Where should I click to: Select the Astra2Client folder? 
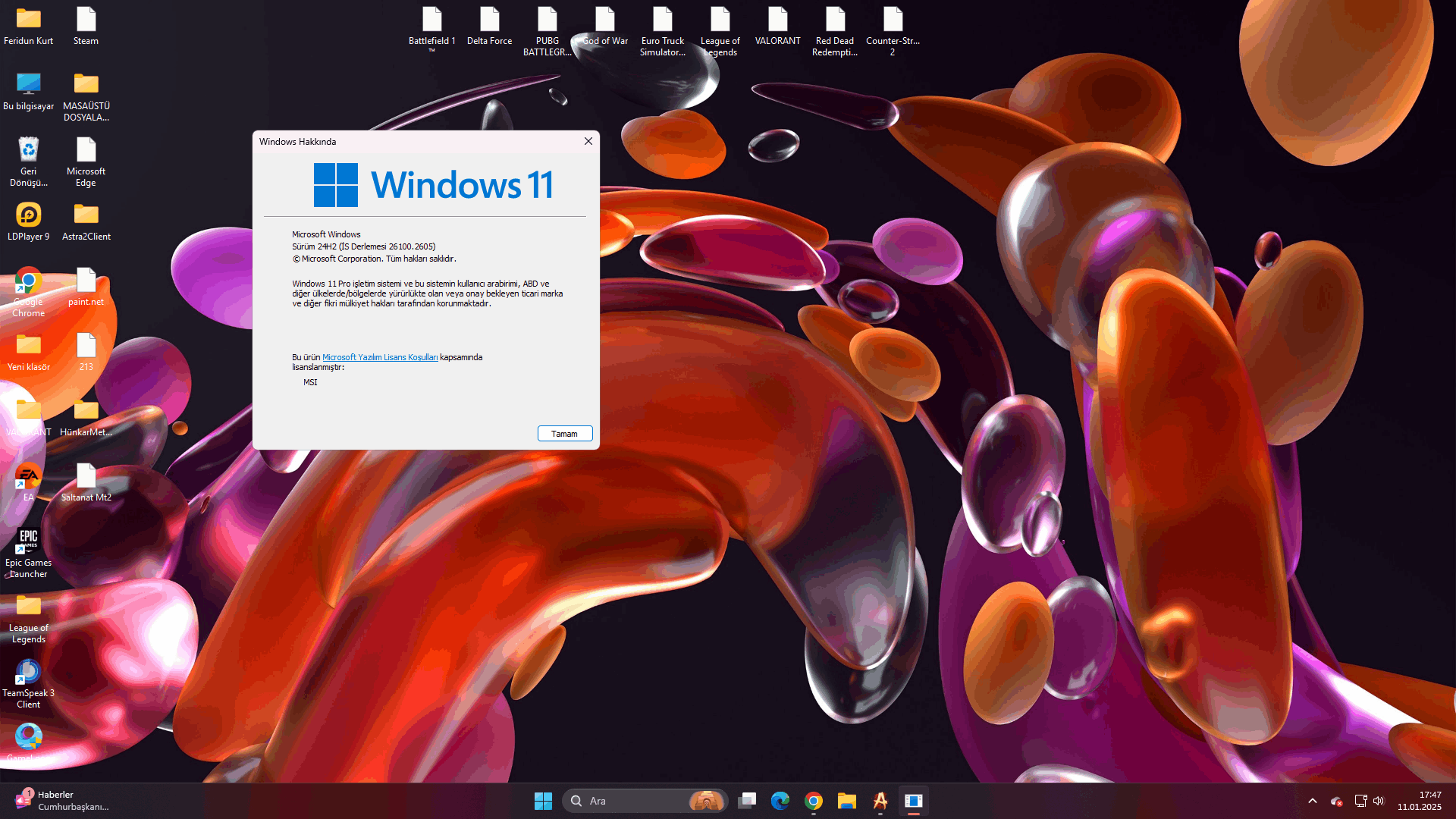click(x=86, y=215)
